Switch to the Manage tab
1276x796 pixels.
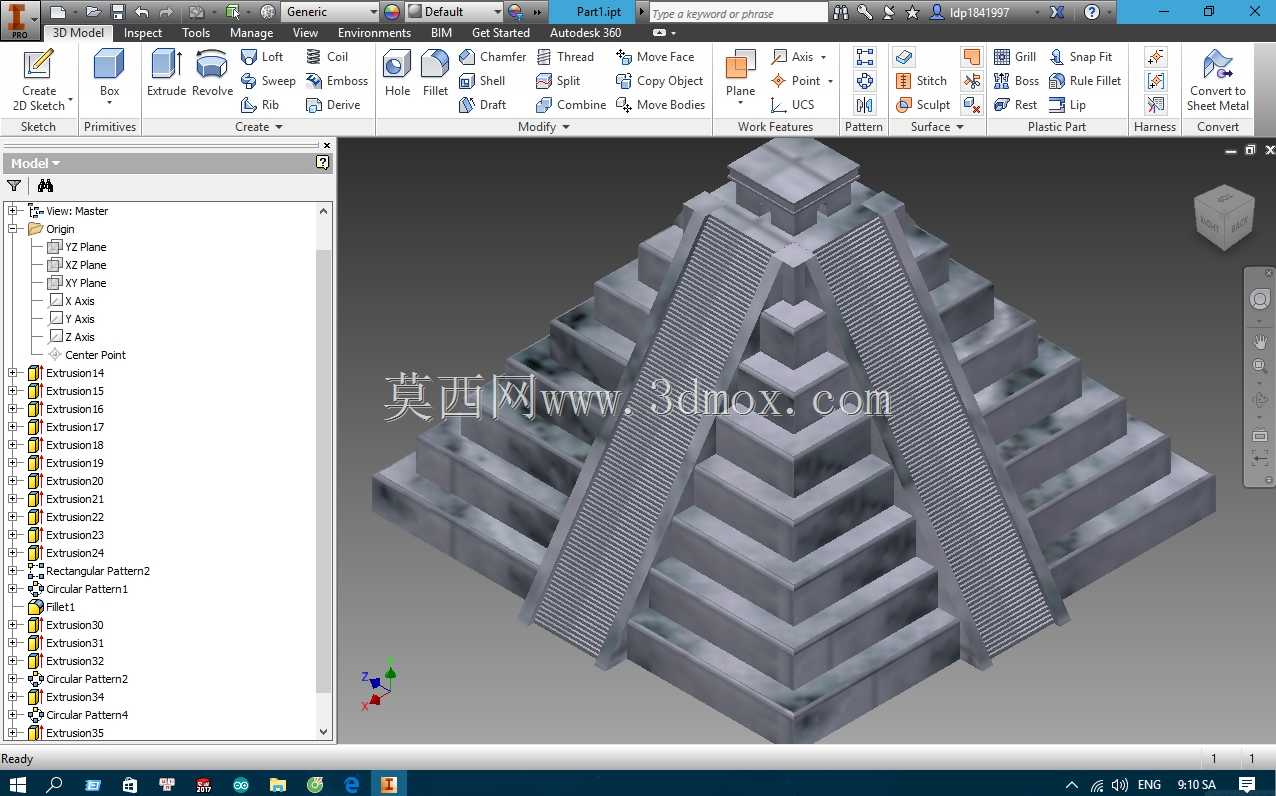point(251,33)
